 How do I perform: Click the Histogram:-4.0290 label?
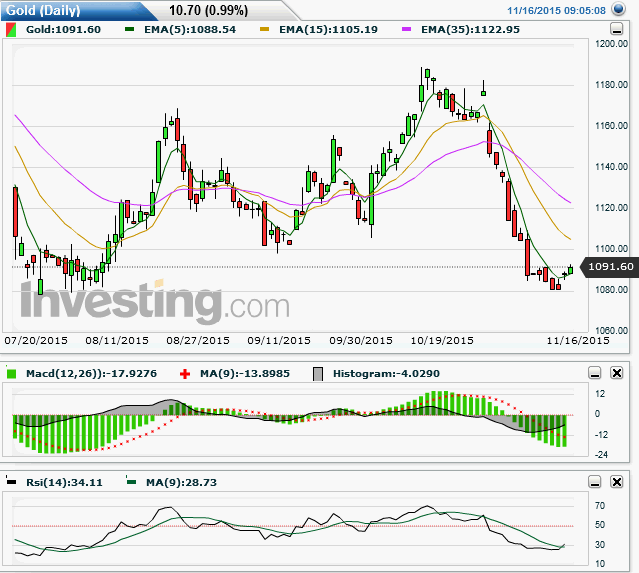(x=386, y=373)
